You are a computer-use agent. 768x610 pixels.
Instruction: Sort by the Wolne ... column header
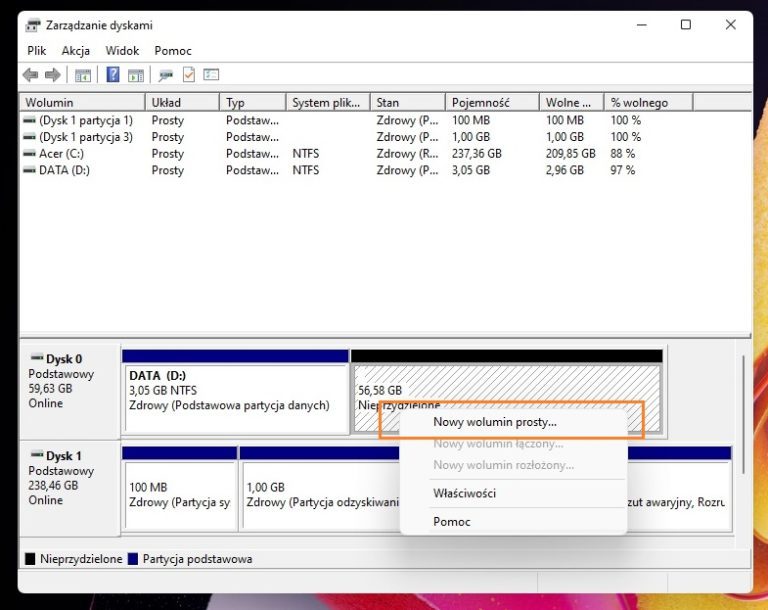click(x=572, y=102)
